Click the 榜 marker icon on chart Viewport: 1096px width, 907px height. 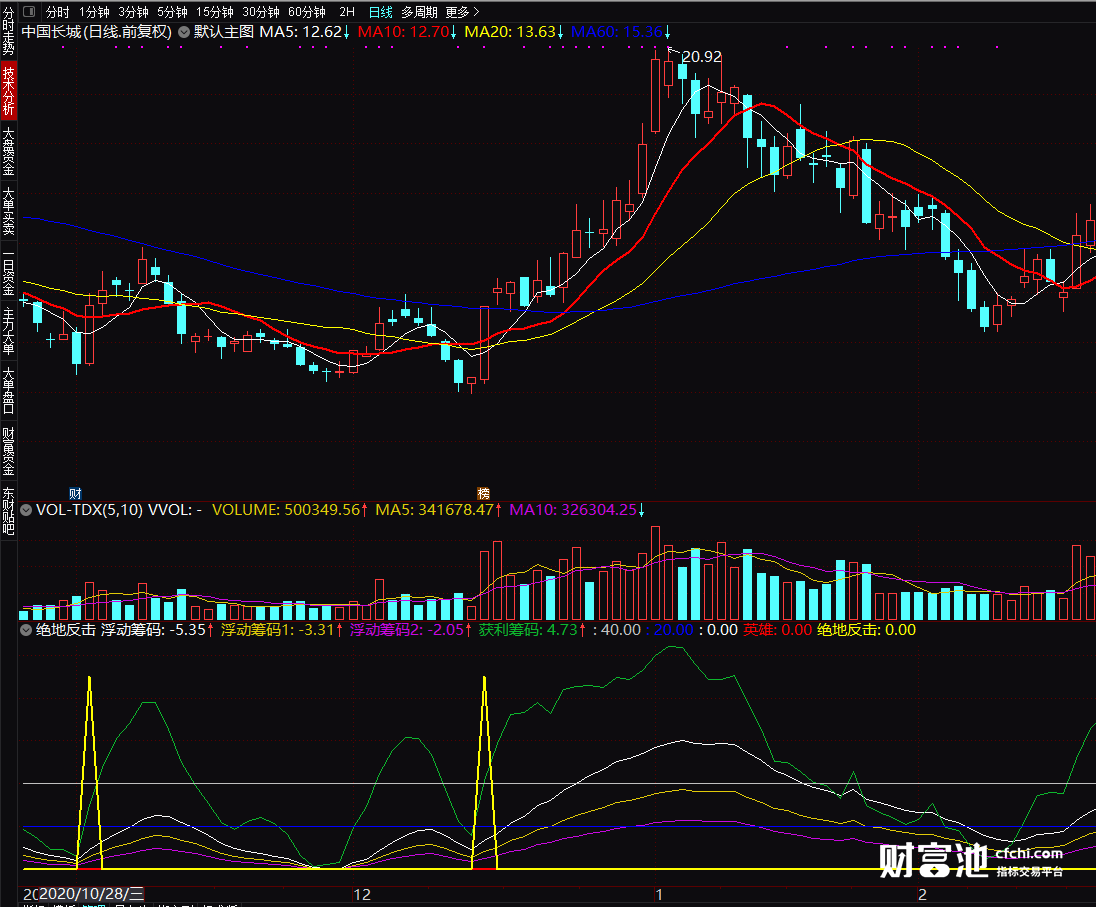point(483,493)
